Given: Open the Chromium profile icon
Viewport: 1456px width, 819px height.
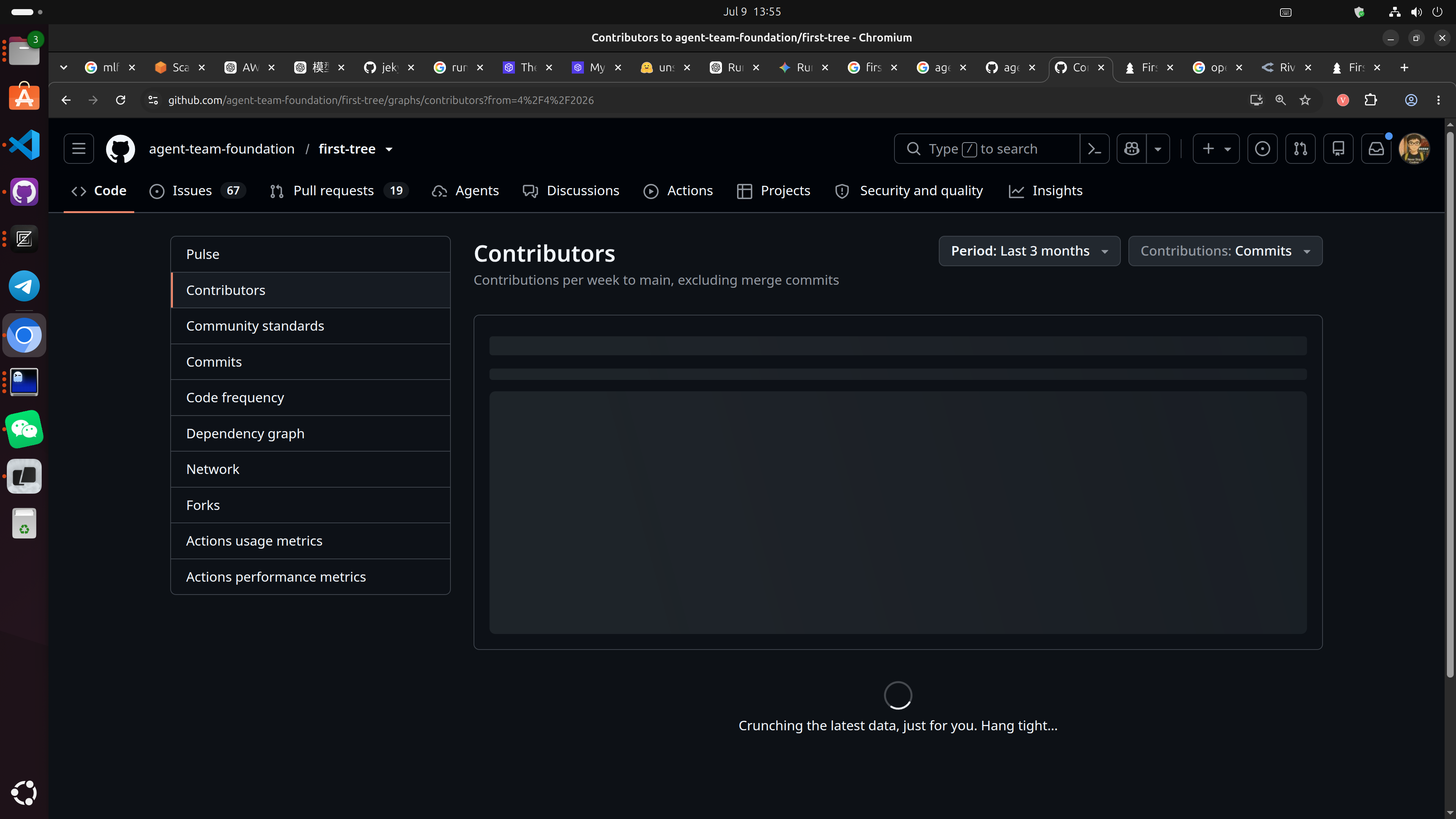Looking at the screenshot, I should pyautogui.click(x=1411, y=100).
